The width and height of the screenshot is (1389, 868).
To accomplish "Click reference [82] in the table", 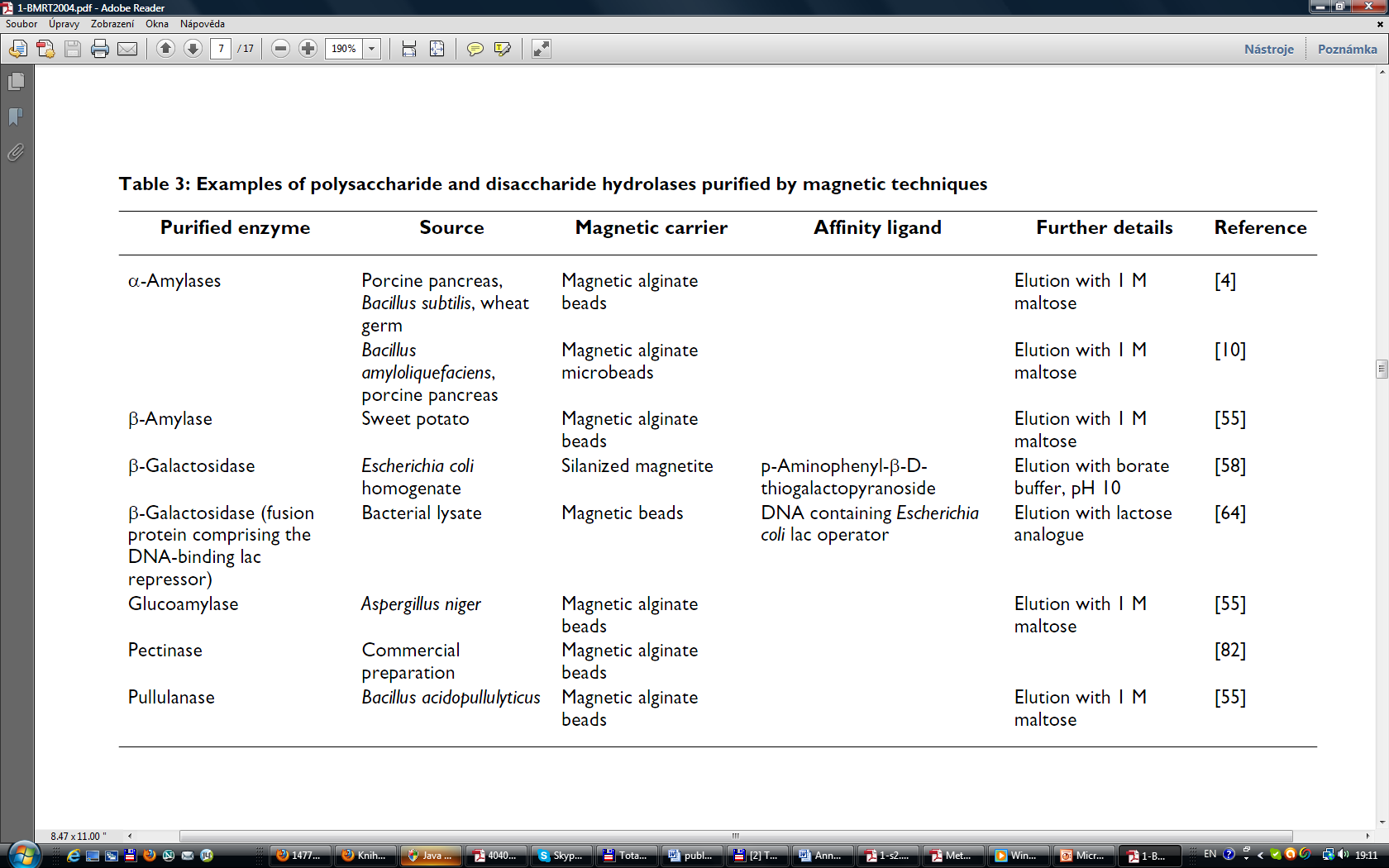I will pyautogui.click(x=1229, y=651).
